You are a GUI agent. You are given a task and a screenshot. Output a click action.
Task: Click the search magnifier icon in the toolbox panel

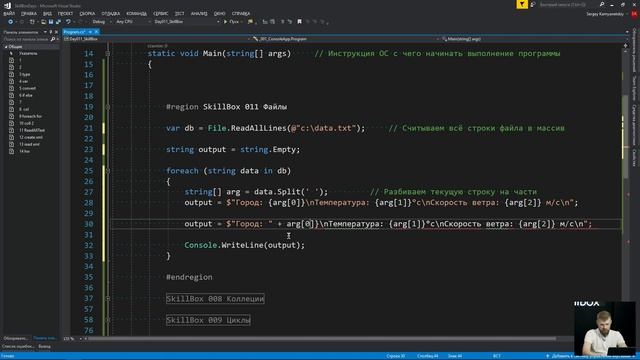53,39
